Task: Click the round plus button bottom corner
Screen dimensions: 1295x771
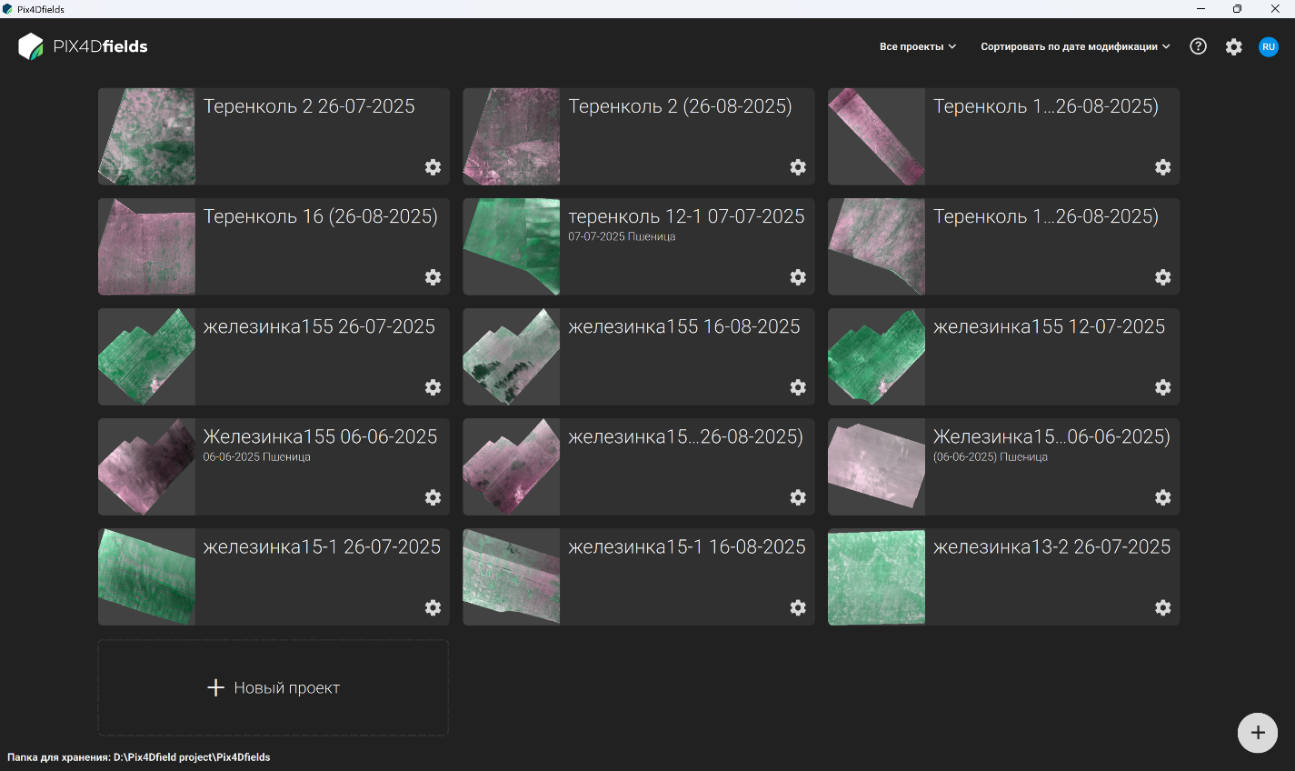Action: click(1258, 732)
